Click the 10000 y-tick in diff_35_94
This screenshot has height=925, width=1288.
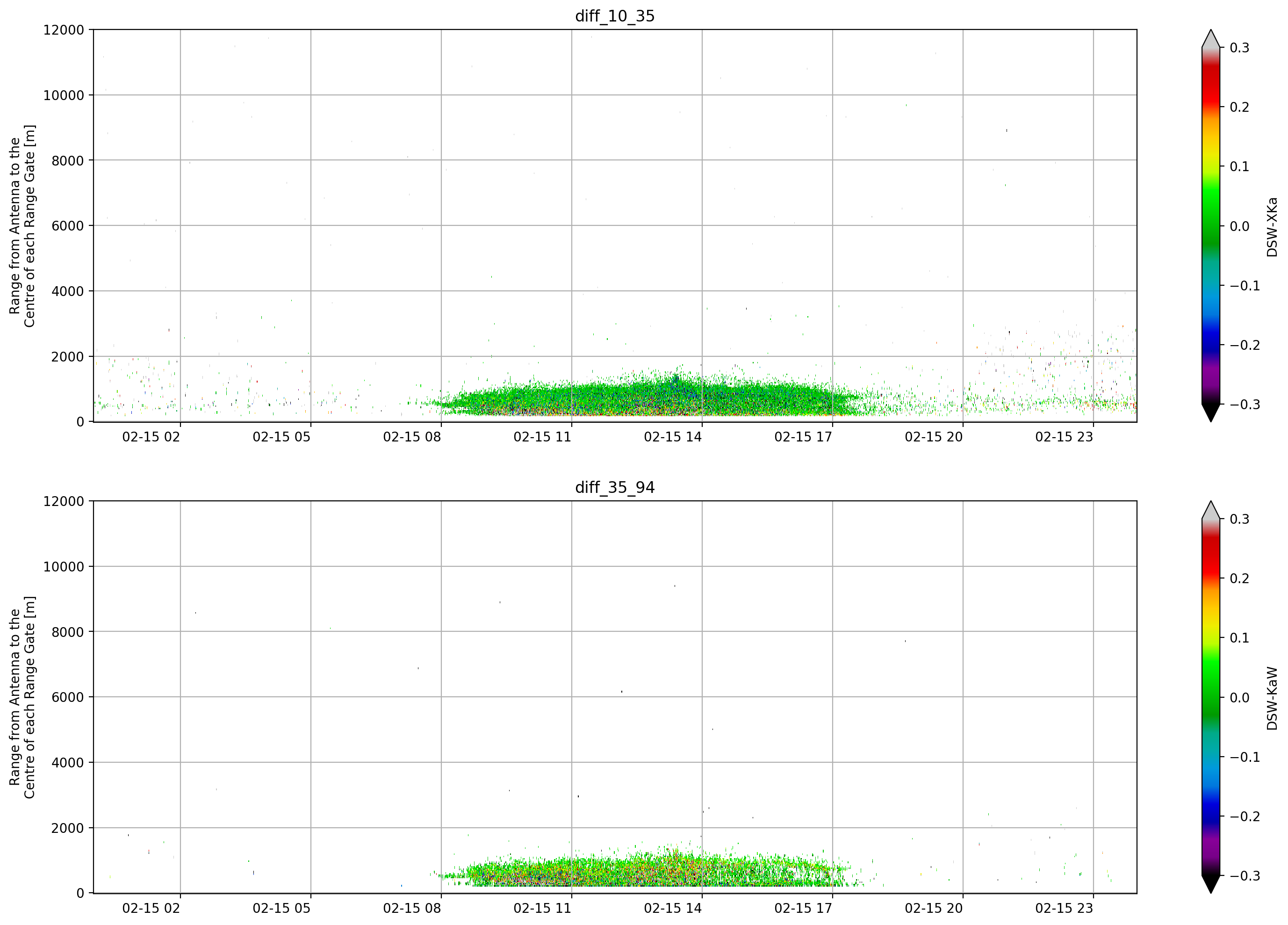tap(64, 566)
